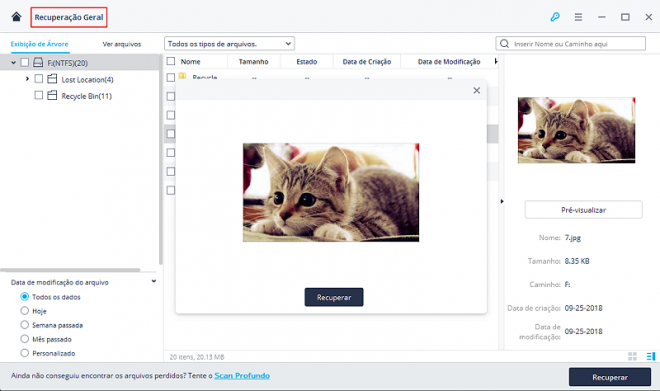
Task: Click the Pré-visualizar button
Action: pos(583,210)
